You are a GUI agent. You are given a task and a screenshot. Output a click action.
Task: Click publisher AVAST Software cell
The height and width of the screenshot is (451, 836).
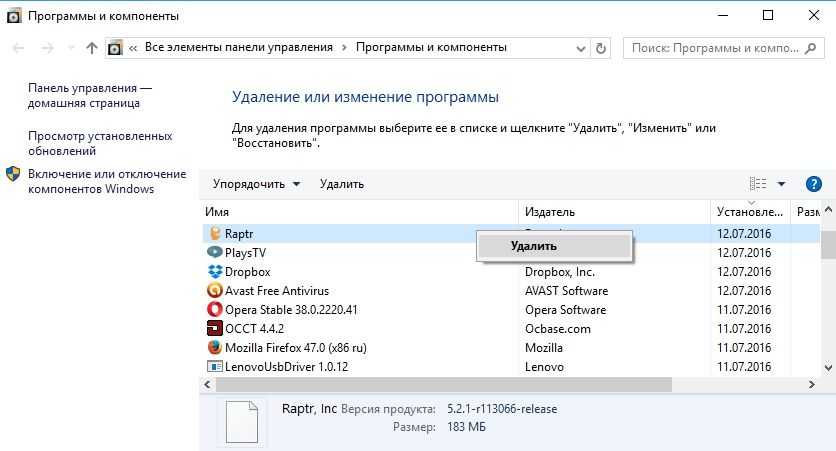point(566,291)
